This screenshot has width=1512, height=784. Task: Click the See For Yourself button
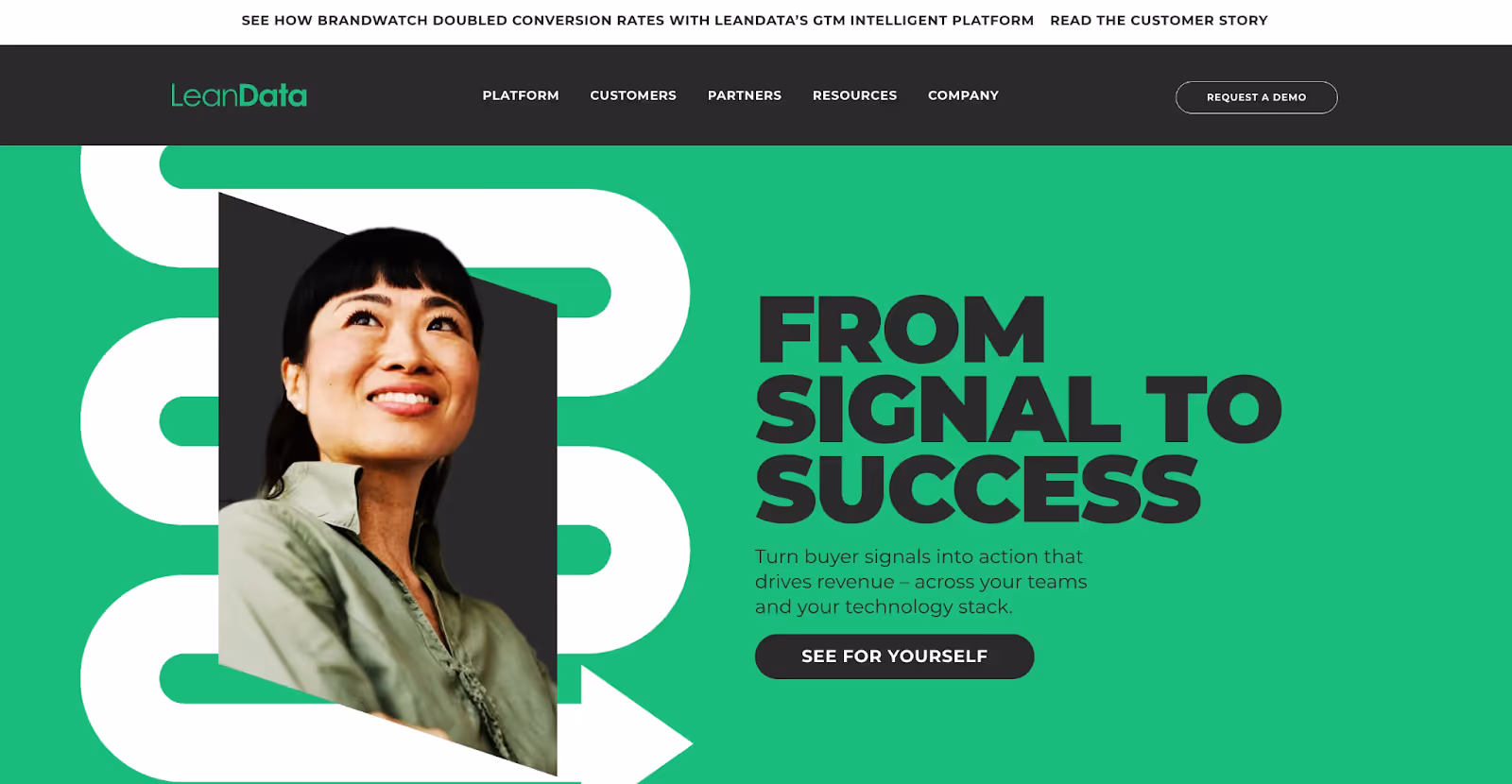coord(894,656)
